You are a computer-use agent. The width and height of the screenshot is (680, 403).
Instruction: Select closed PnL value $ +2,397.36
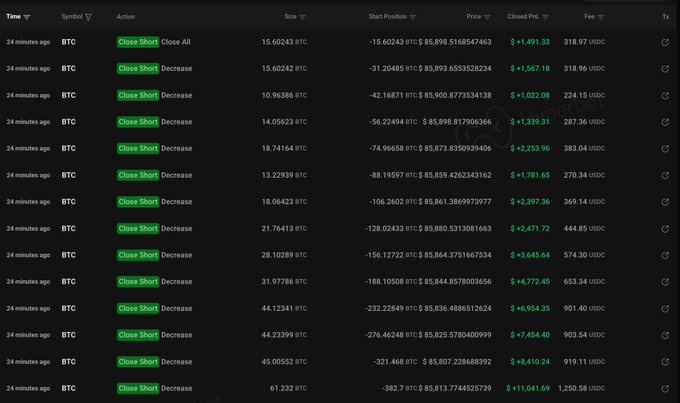(530, 202)
